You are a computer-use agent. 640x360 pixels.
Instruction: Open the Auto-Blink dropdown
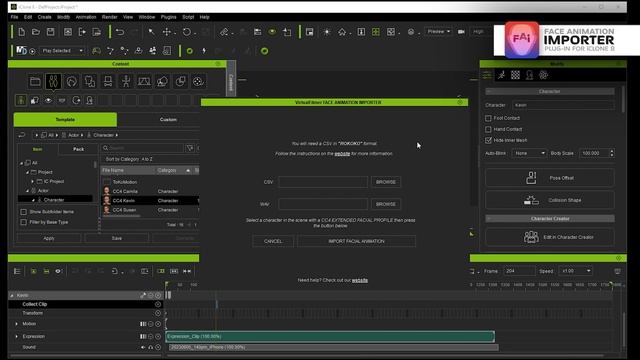click(x=529, y=153)
